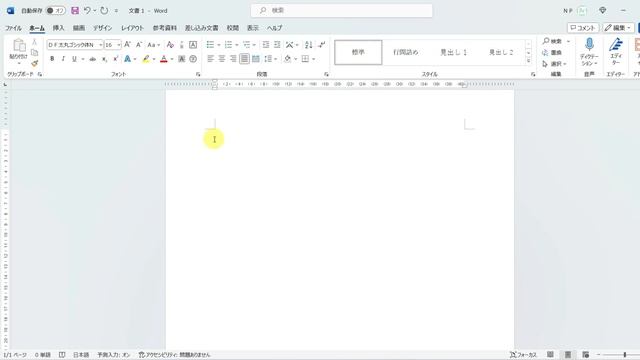Select the Format Painter brush icon

pyautogui.click(x=35, y=63)
